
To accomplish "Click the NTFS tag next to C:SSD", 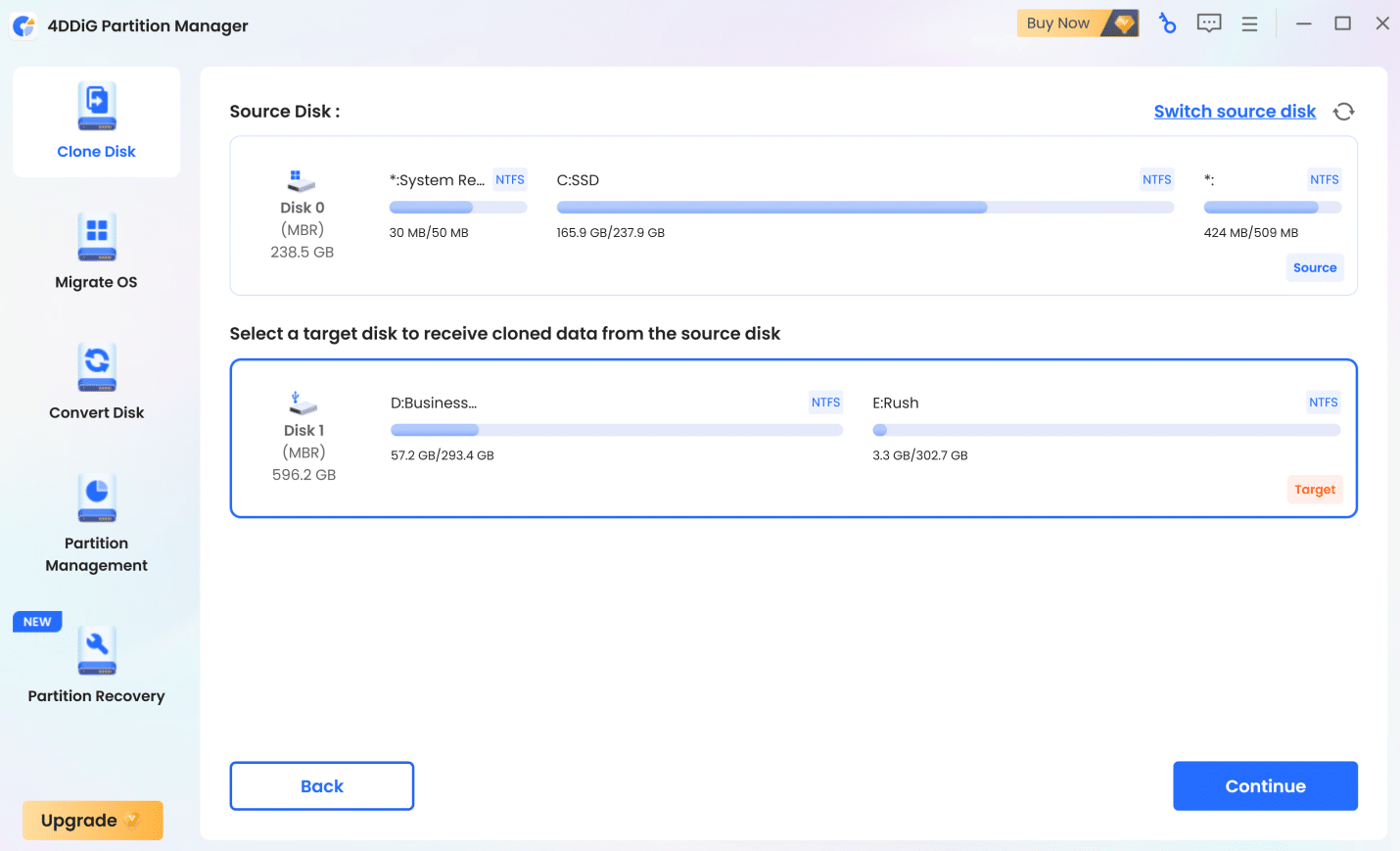I will pos(1157,179).
